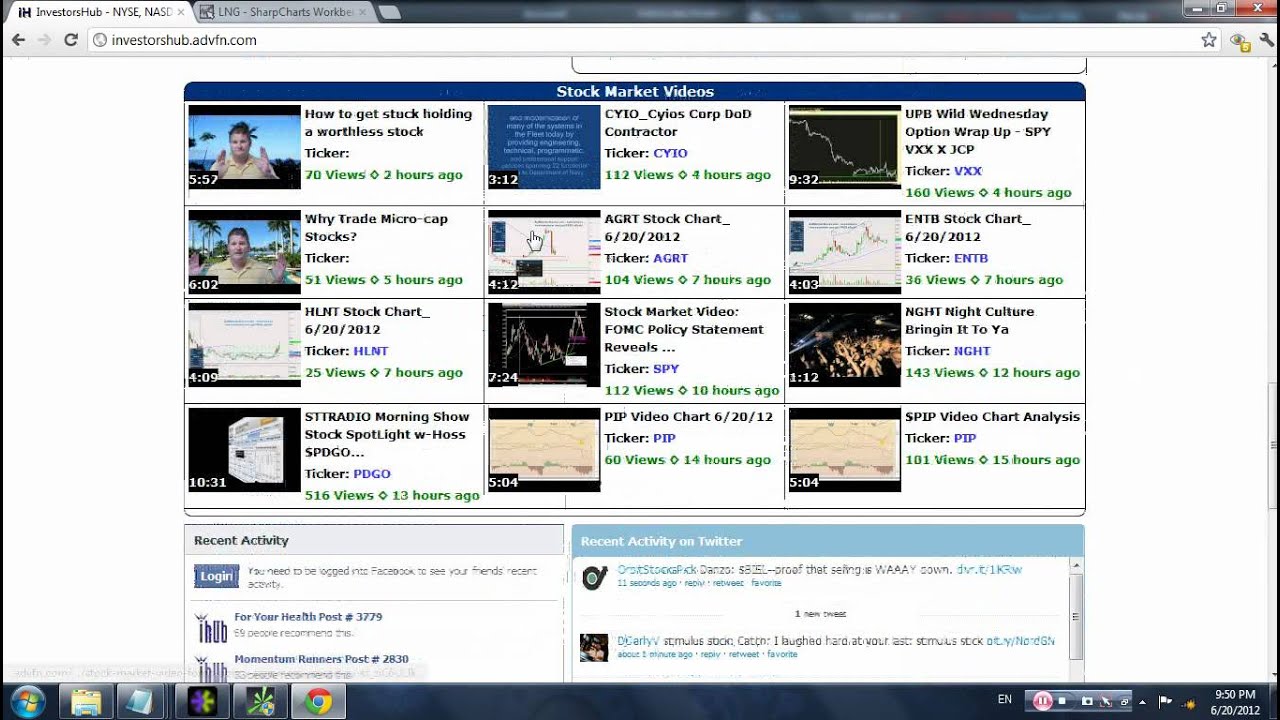Open the CYIO ticker link
The image size is (1280, 720).
coord(670,153)
